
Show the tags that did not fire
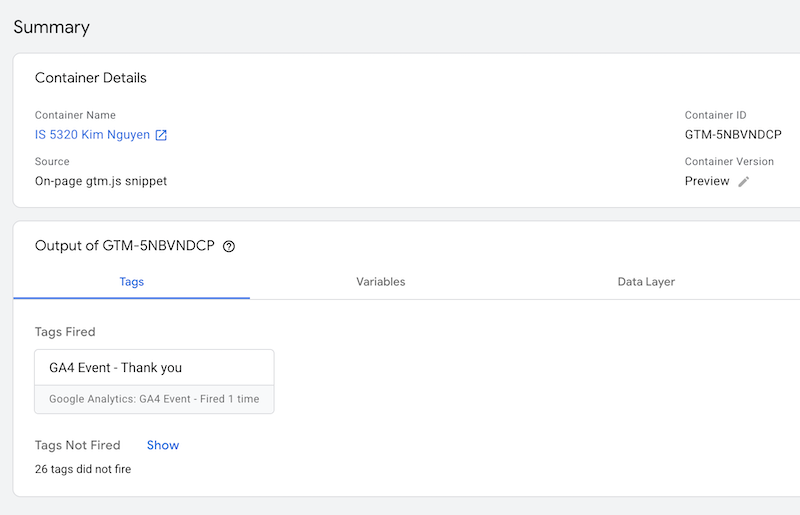tap(163, 445)
